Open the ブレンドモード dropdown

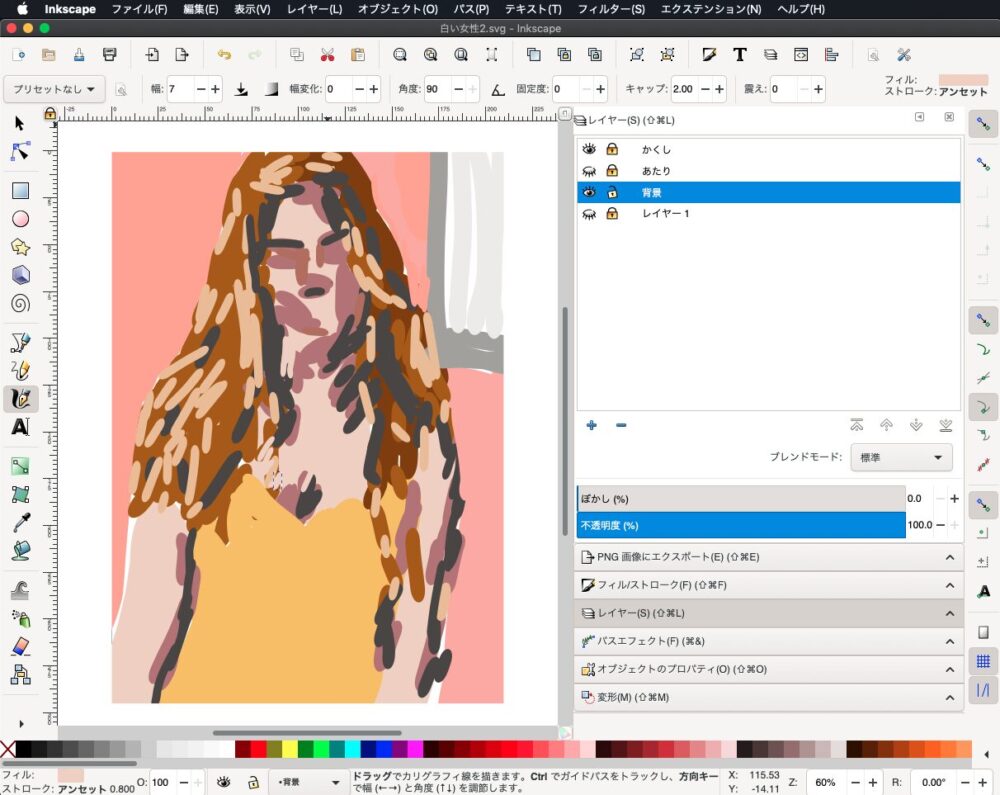[900, 458]
